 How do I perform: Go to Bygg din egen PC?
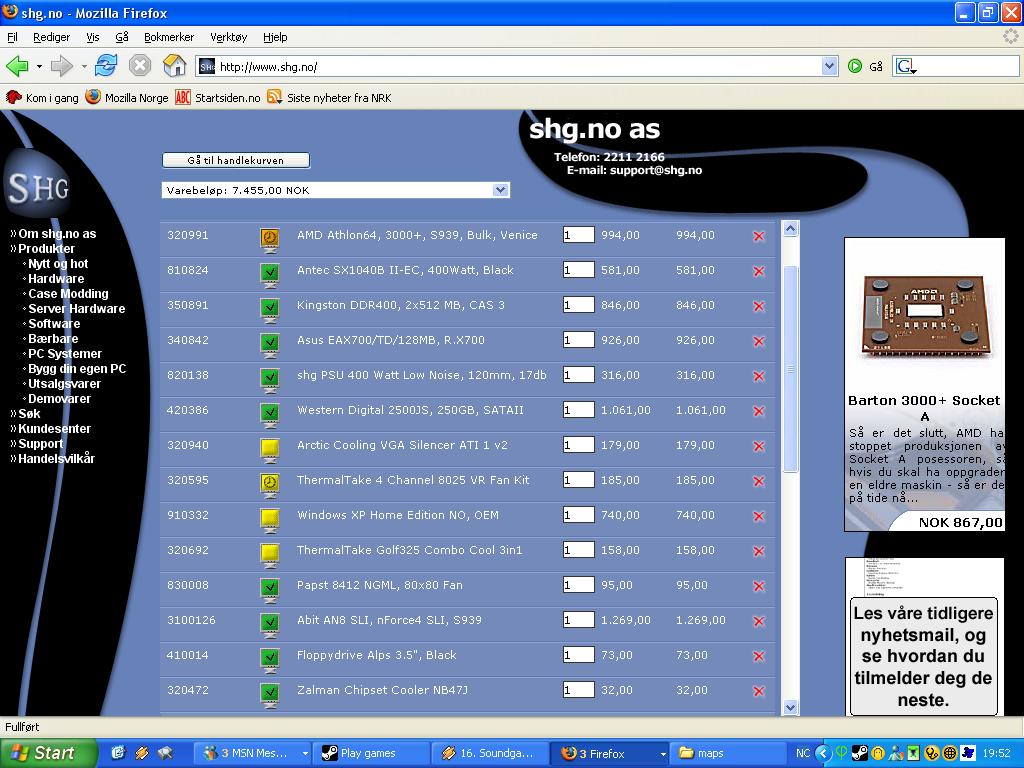(x=77, y=369)
